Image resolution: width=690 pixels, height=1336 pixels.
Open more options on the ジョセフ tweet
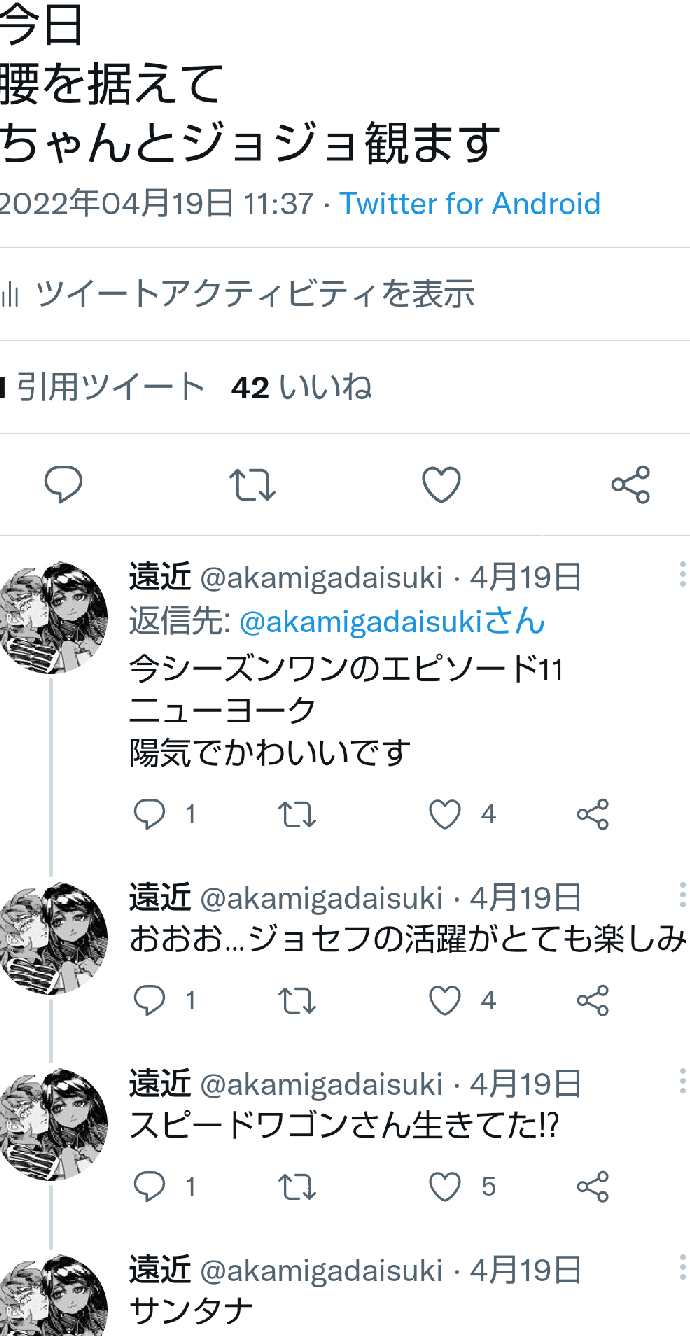pos(682,894)
